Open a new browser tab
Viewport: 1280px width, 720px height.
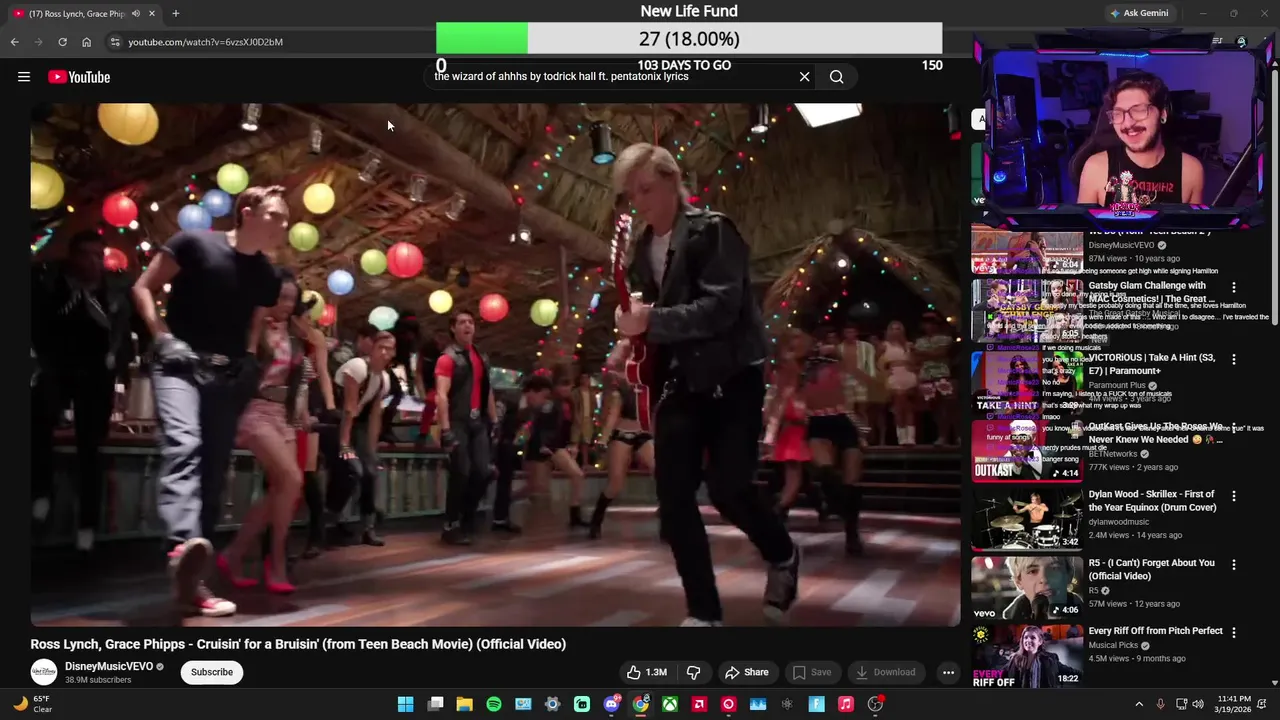tap(176, 13)
